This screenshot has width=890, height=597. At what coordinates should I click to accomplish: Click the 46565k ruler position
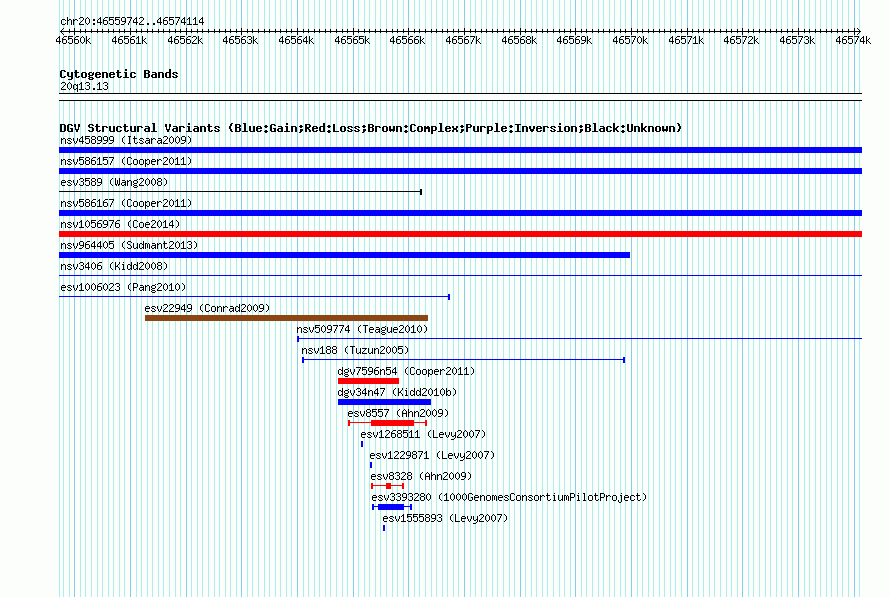point(352,40)
